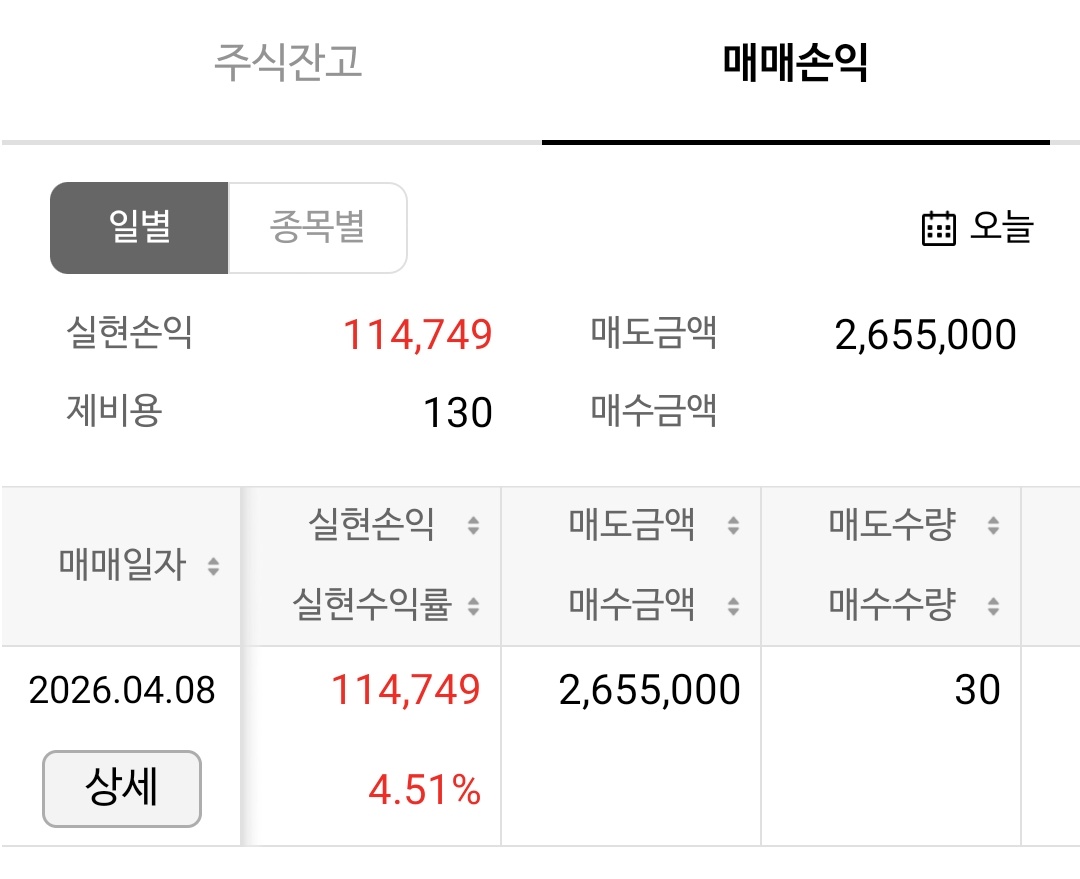Click the 실현손익 column header label
Image resolution: width=1080 pixels, height=879 pixels.
[371, 525]
